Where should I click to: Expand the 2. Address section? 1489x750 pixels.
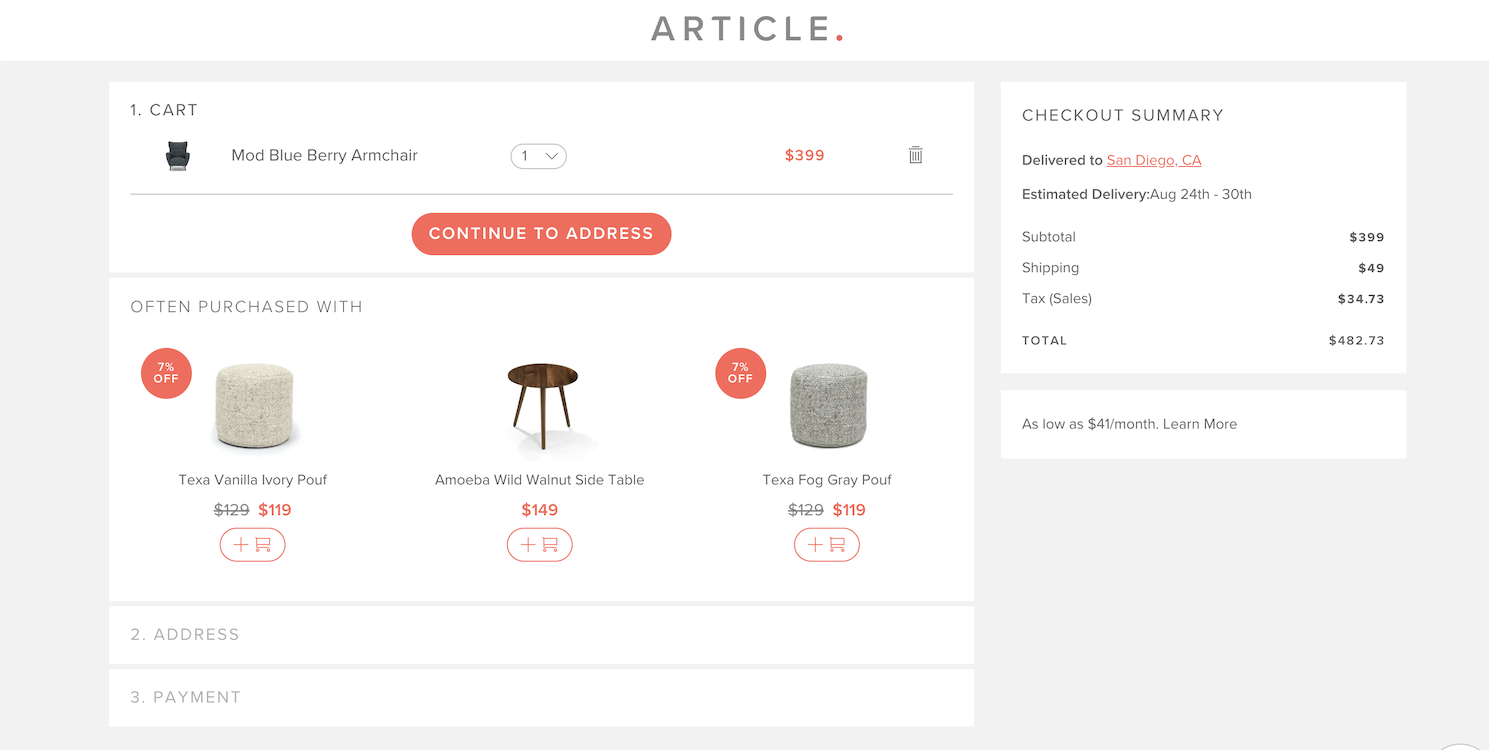pos(541,635)
